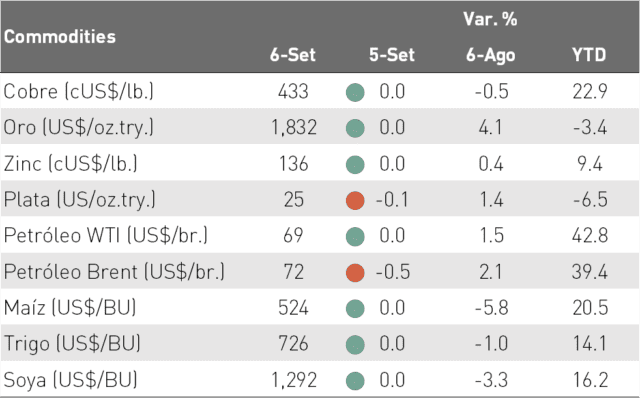Click Petróleo Brent YTD value 39.4
The image size is (640, 398).
[x=590, y=272]
